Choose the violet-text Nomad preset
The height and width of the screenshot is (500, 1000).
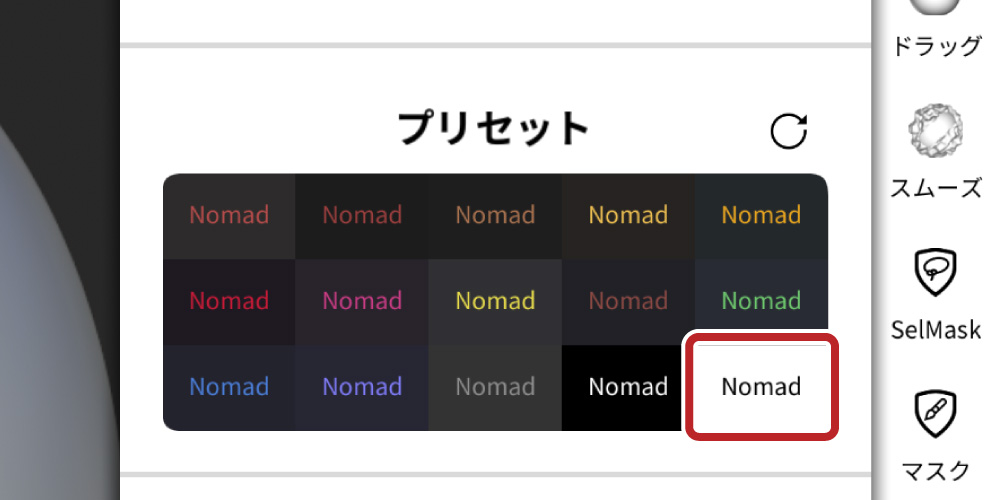point(362,387)
